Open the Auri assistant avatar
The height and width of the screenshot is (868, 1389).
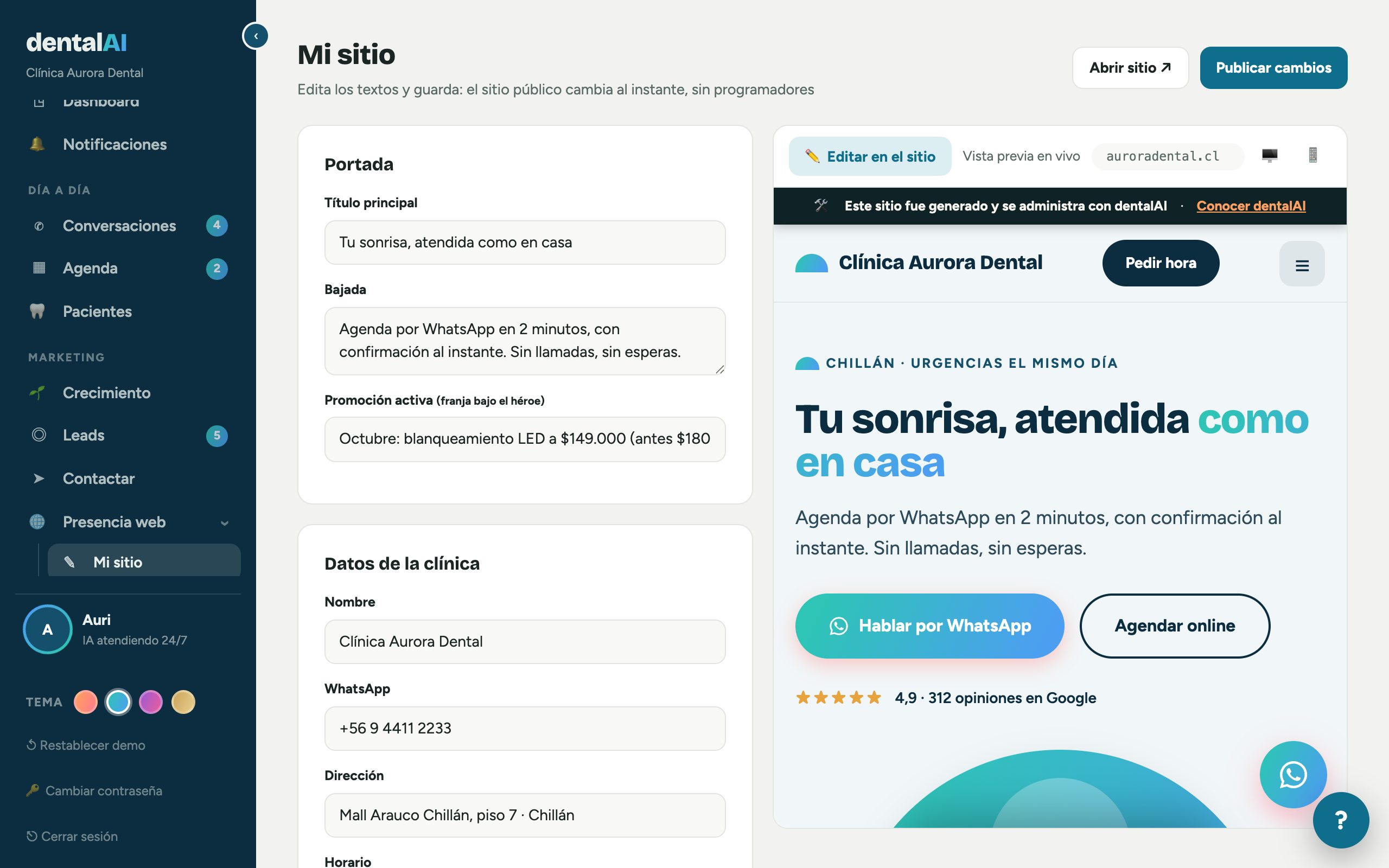tap(48, 629)
